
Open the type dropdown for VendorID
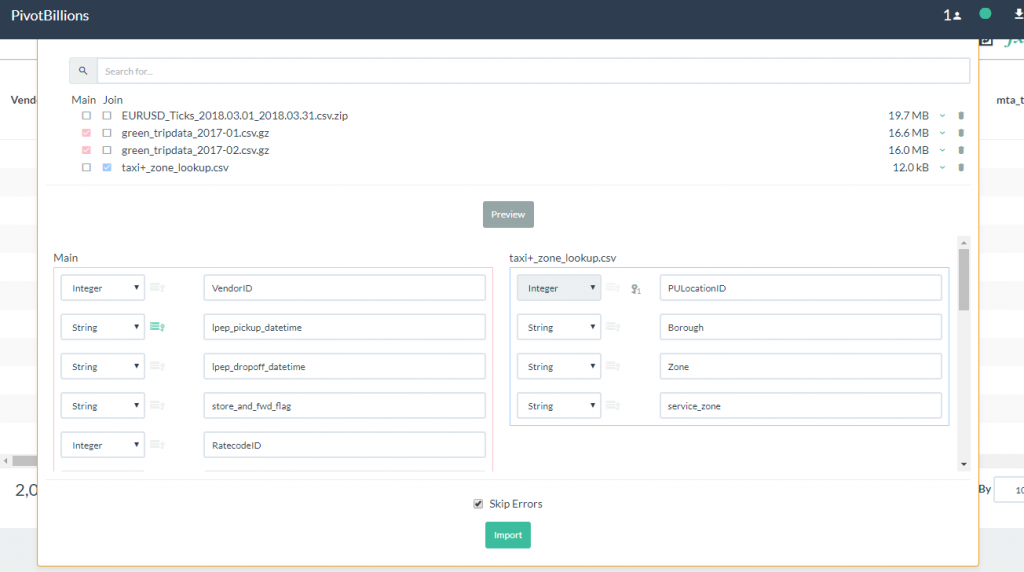[x=102, y=288]
